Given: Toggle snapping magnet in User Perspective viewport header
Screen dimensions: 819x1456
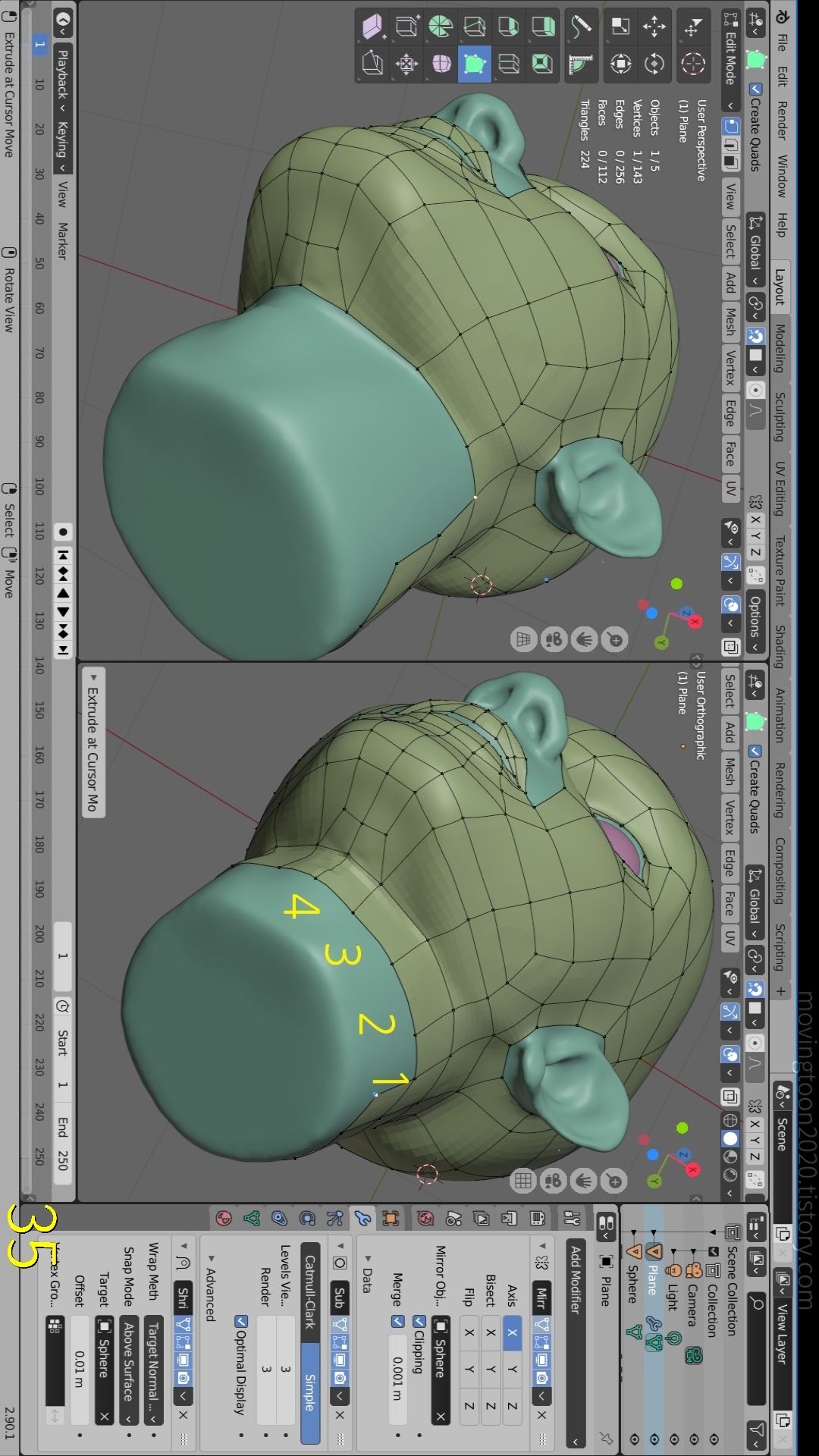Looking at the screenshot, I should [755, 336].
